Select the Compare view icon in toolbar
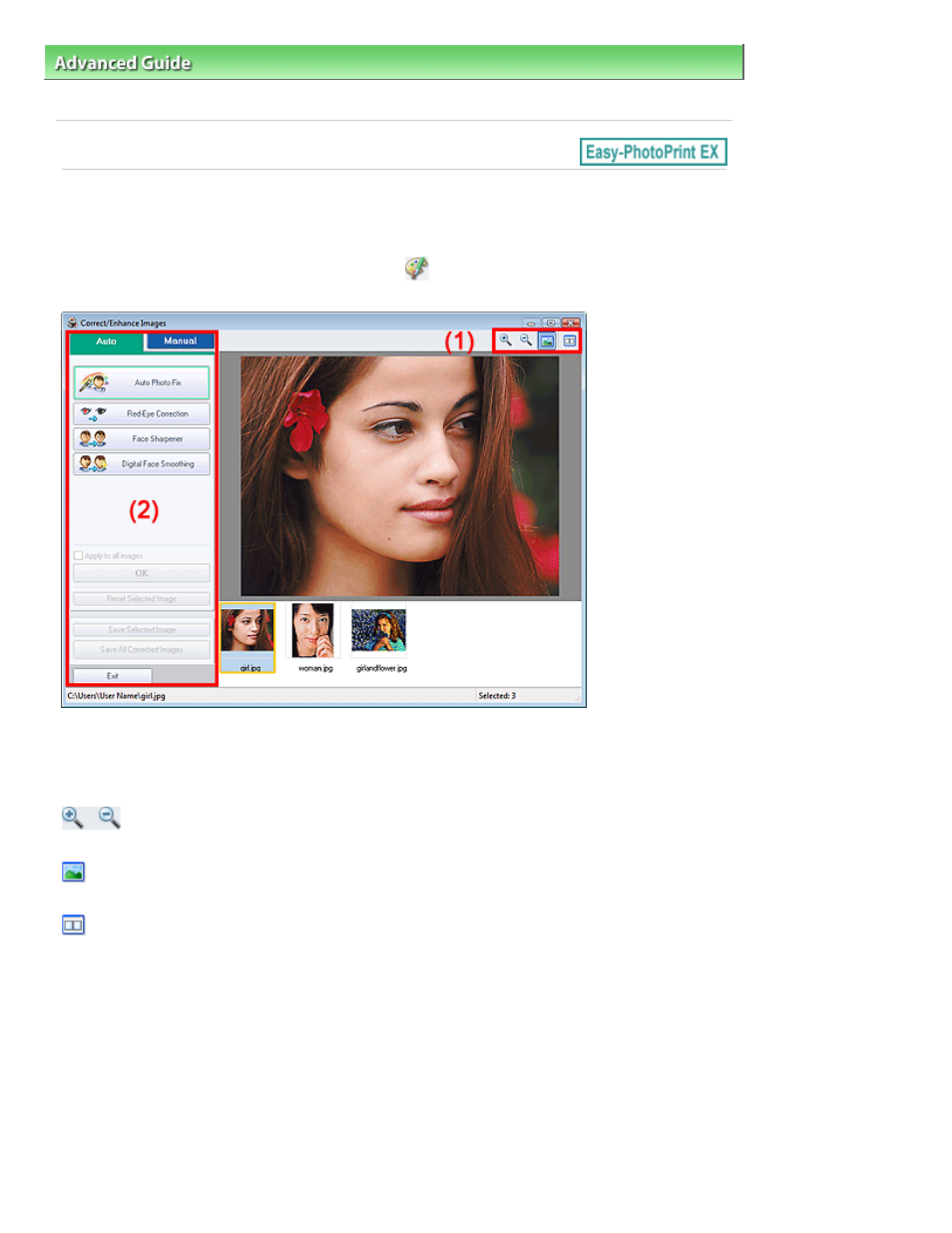 click(x=569, y=340)
